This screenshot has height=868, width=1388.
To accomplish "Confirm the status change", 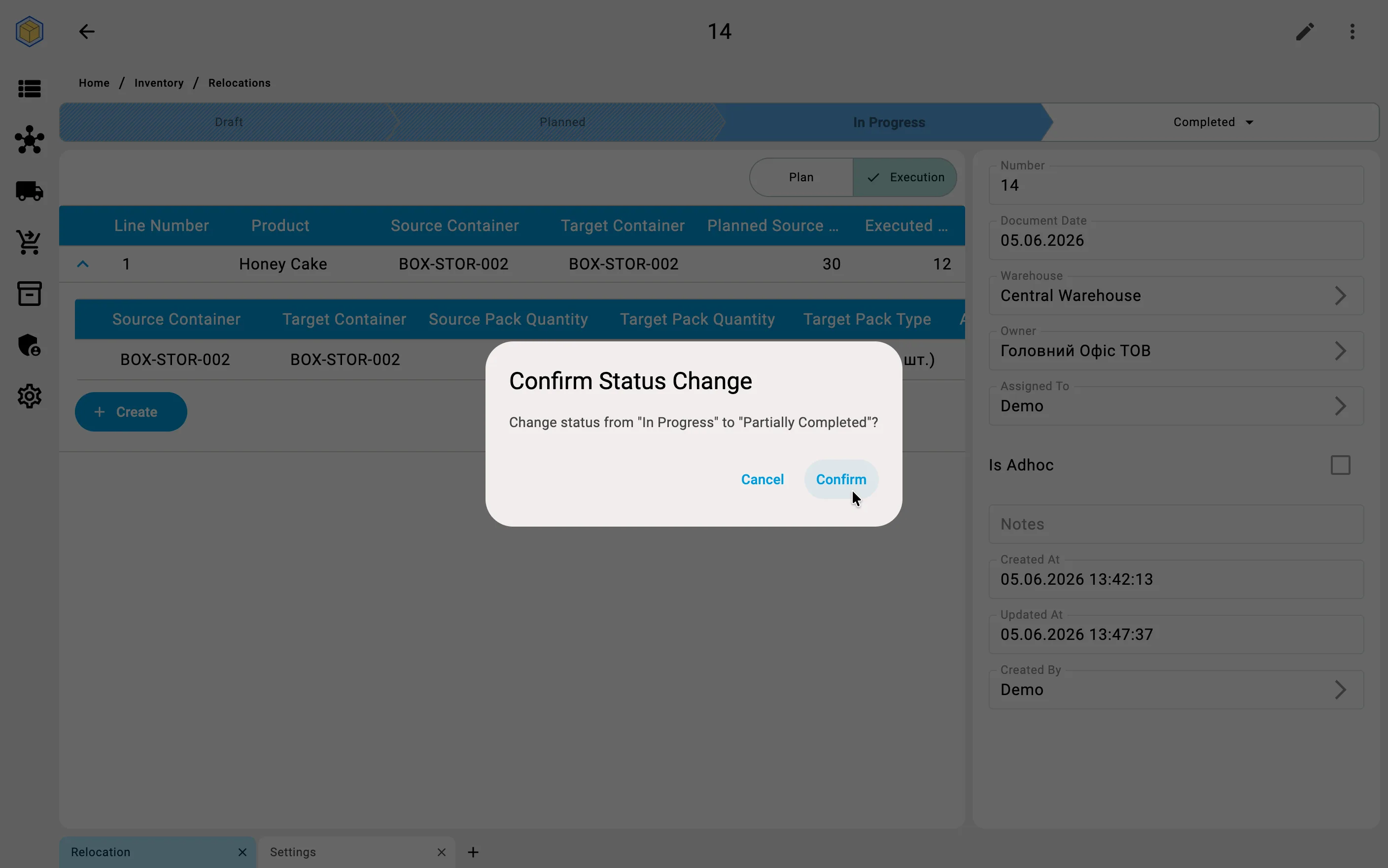I will click(x=841, y=479).
